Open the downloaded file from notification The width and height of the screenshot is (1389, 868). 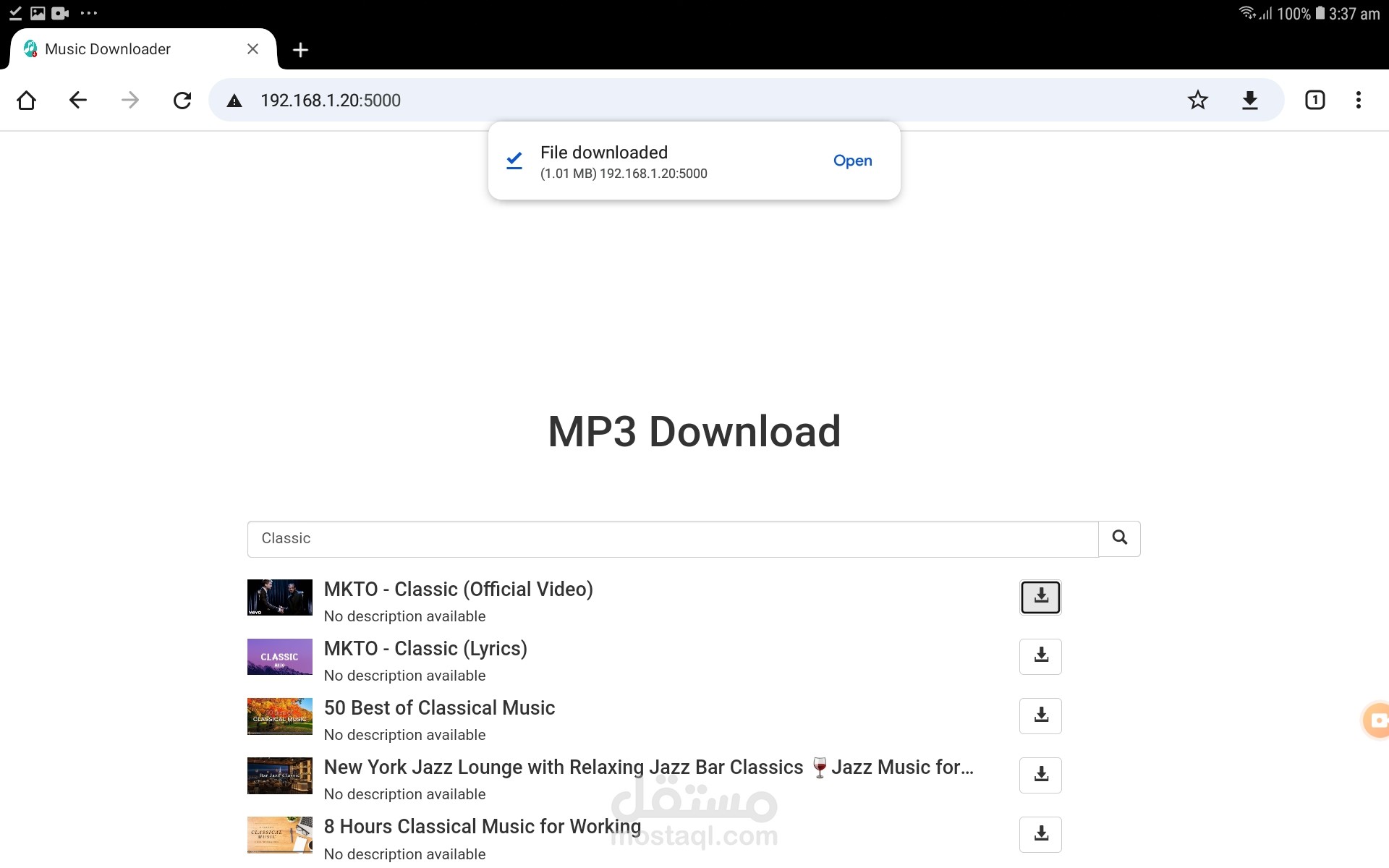click(852, 161)
